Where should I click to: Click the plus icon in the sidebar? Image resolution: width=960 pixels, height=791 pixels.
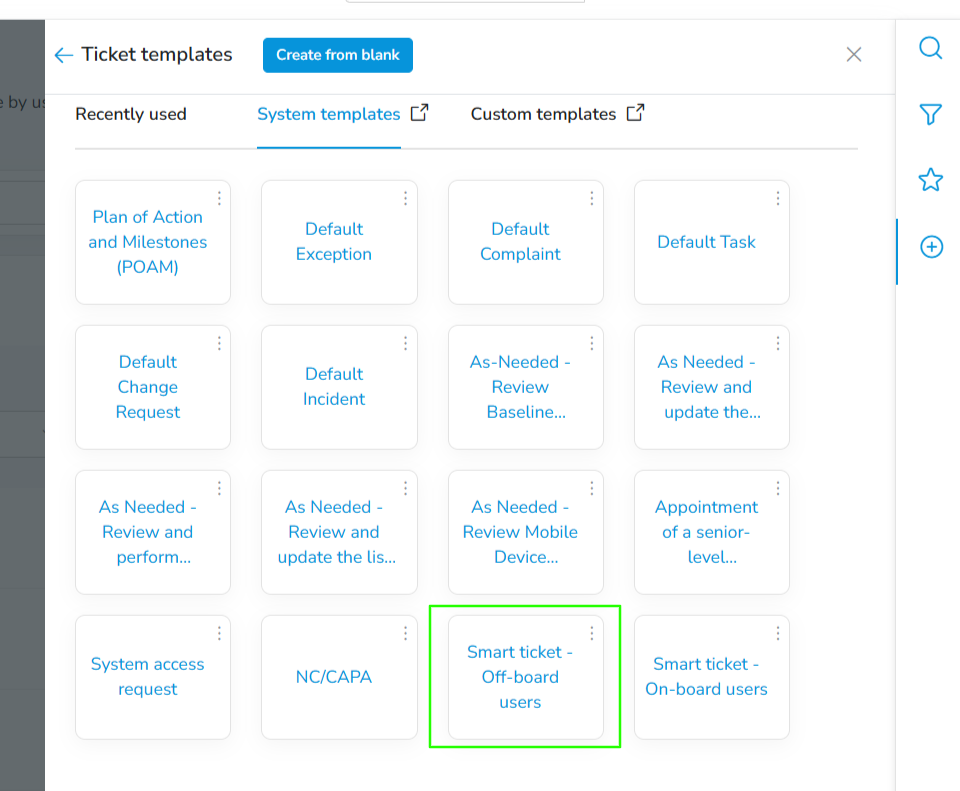pos(931,247)
